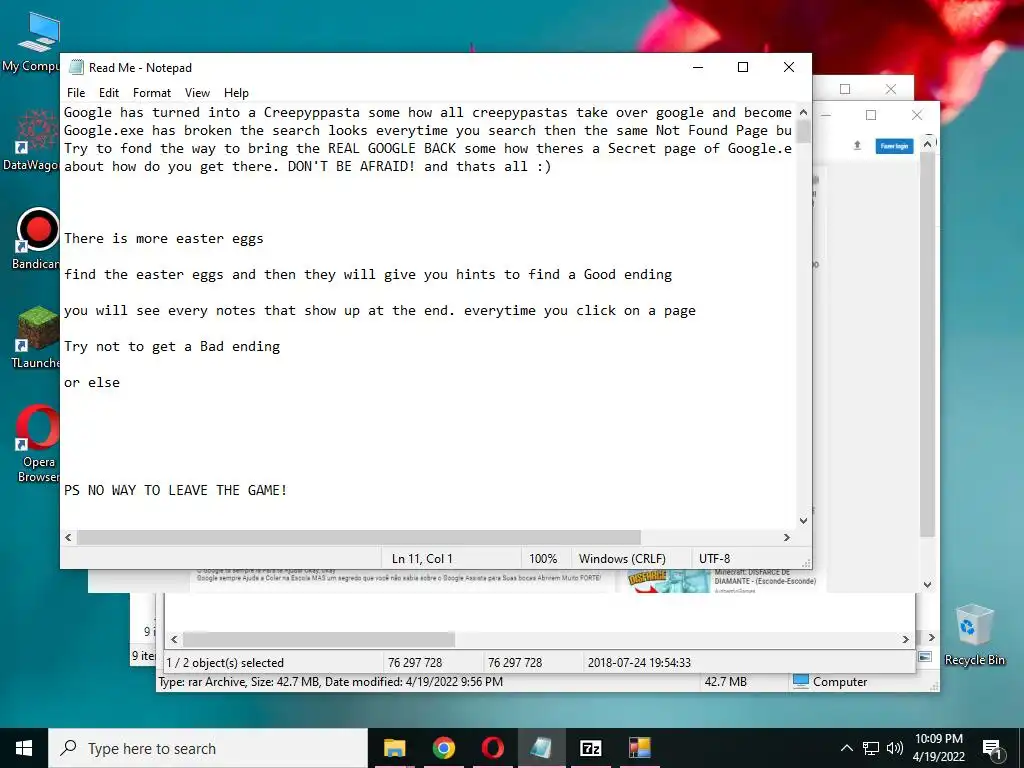This screenshot has width=1024, height=768.
Task: Show hidden system tray icons
Action: pos(846,748)
